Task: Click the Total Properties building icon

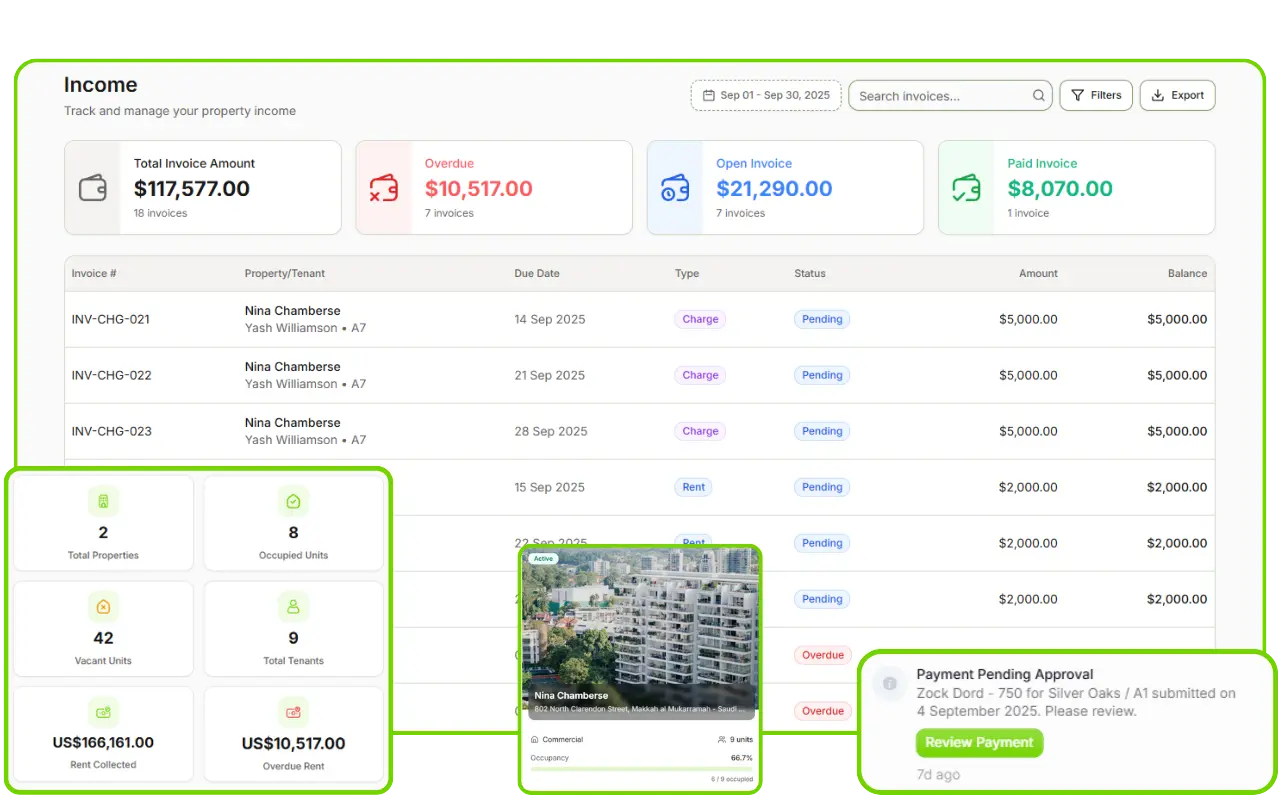Action: click(x=103, y=501)
